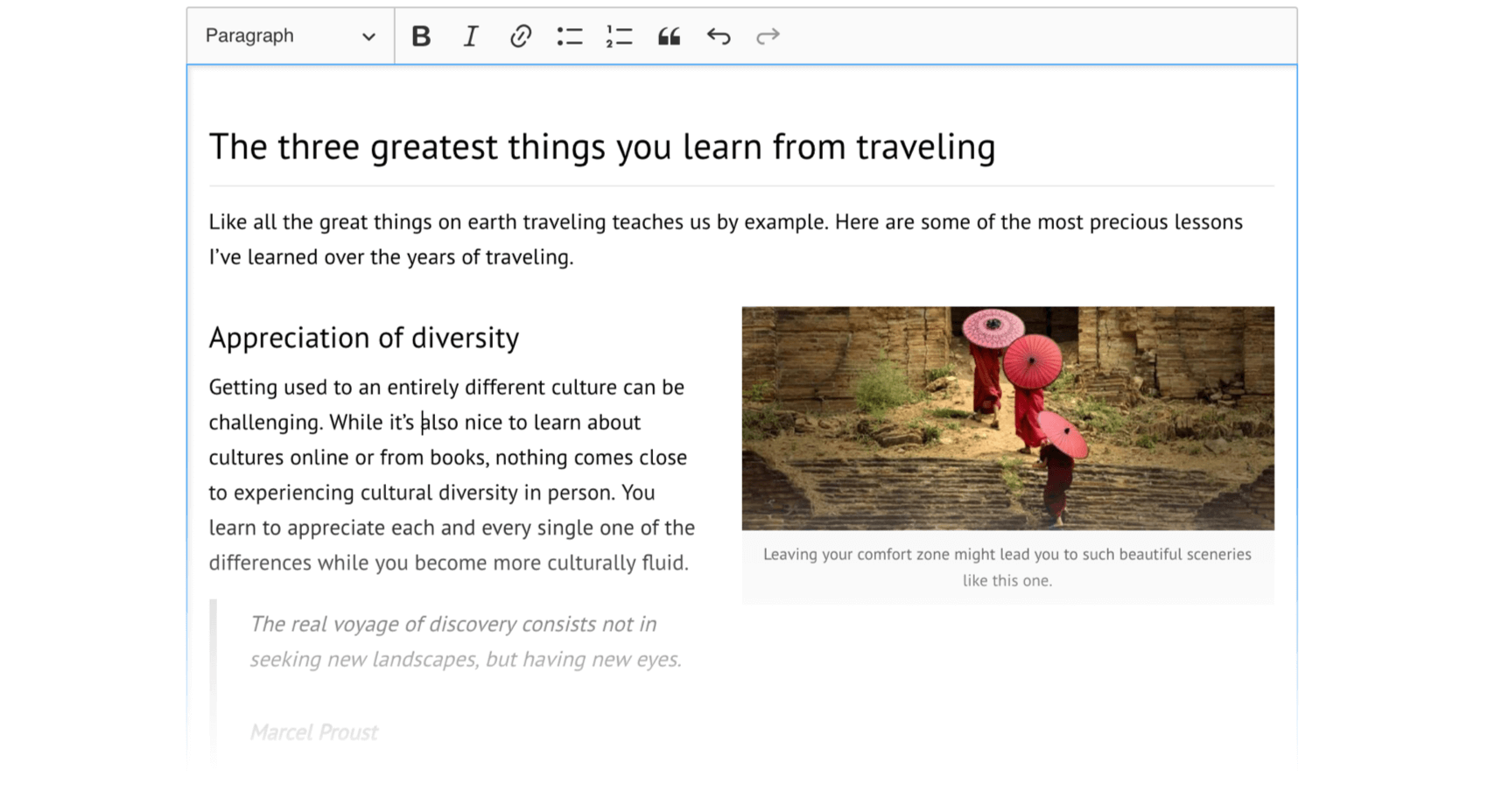Viewport: 1488px width, 812px height.
Task: Place cursor in the main article title
Action: [490, 147]
